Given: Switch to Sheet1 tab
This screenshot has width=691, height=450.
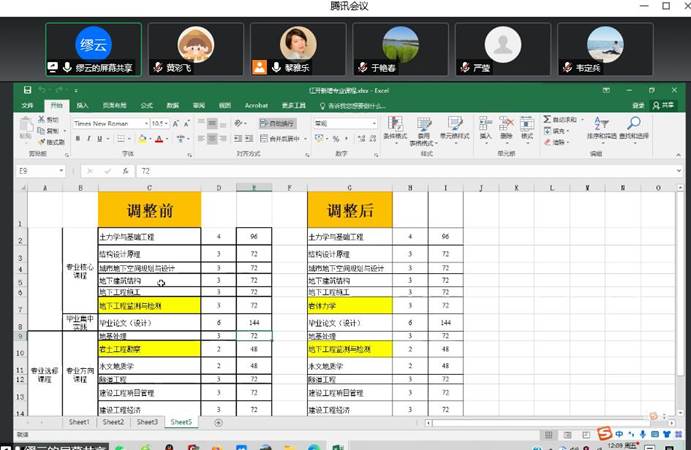Looking at the screenshot, I should 79,422.
